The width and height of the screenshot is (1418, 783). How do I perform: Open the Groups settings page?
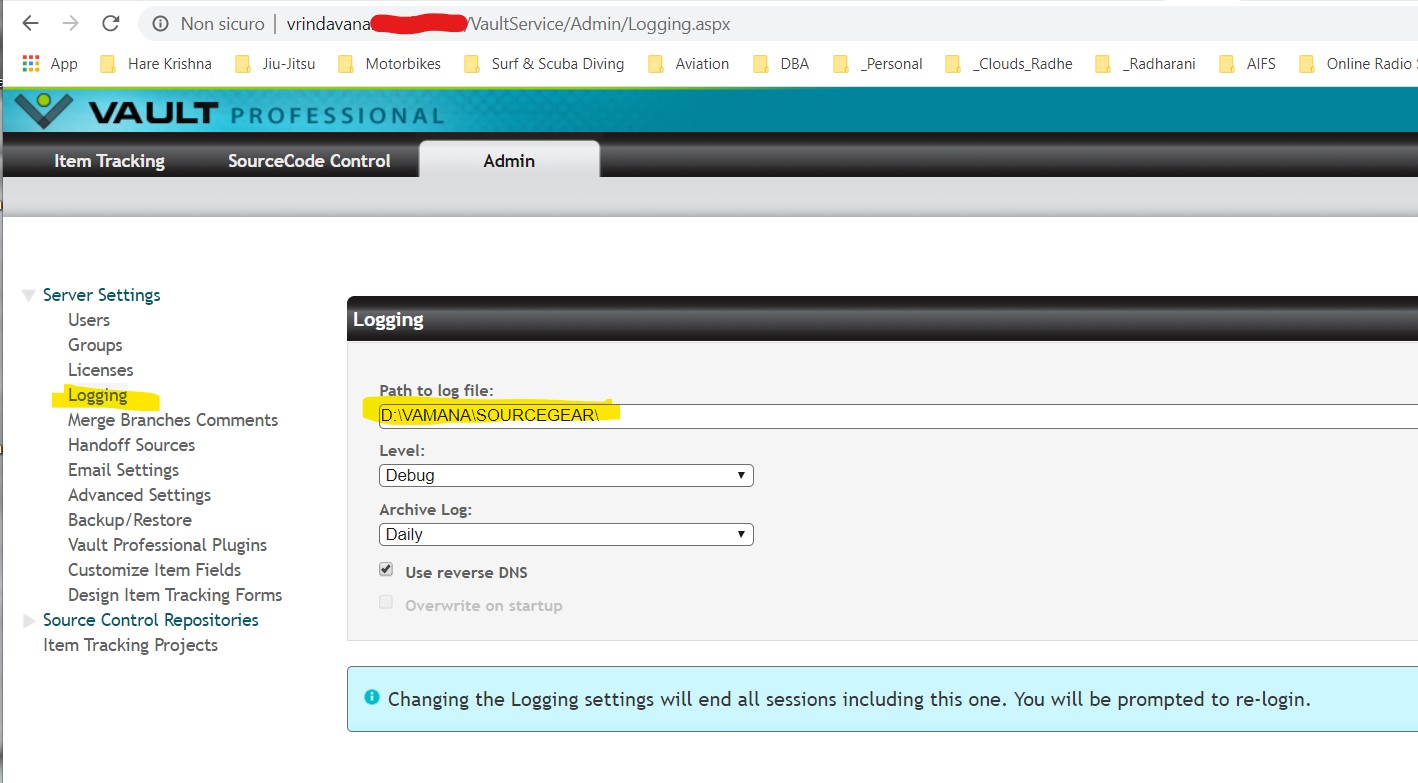point(95,345)
